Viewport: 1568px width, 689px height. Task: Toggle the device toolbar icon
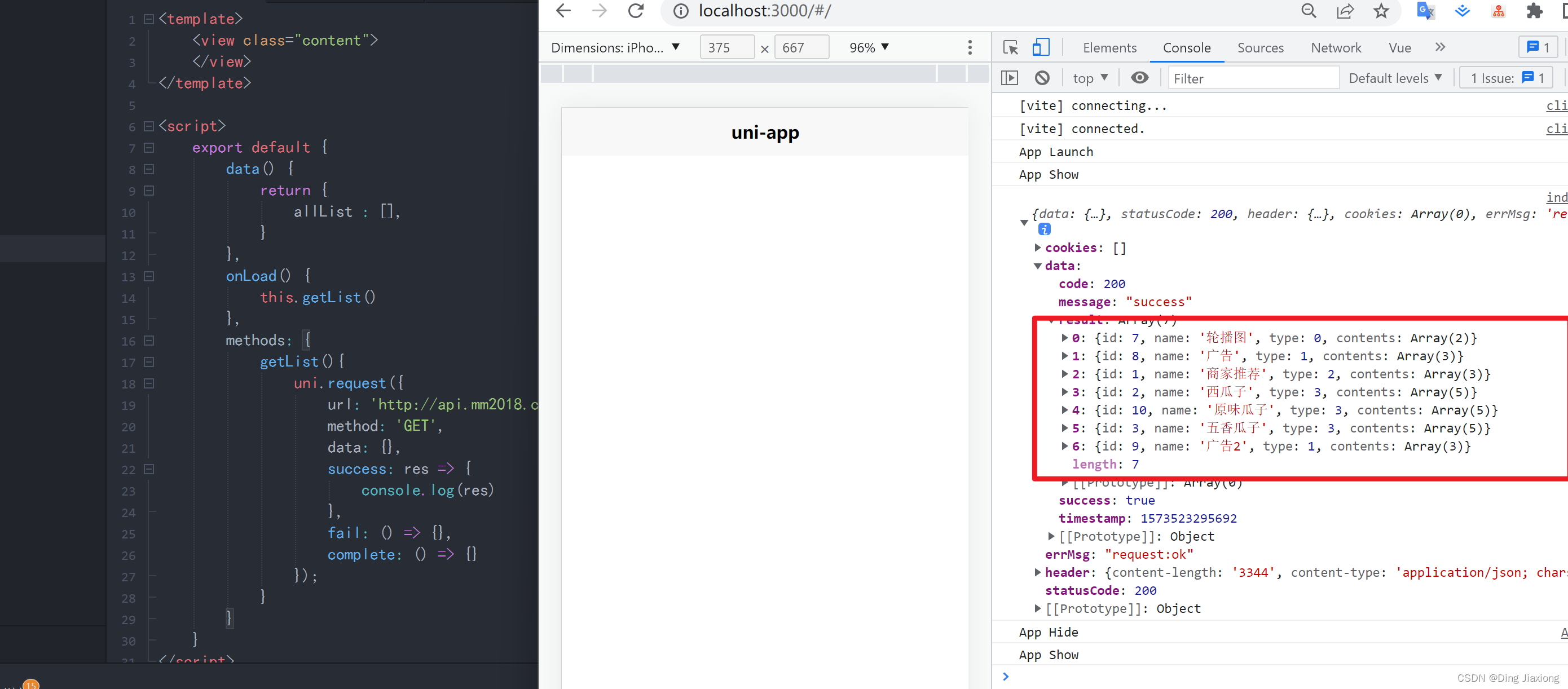pyautogui.click(x=1041, y=47)
